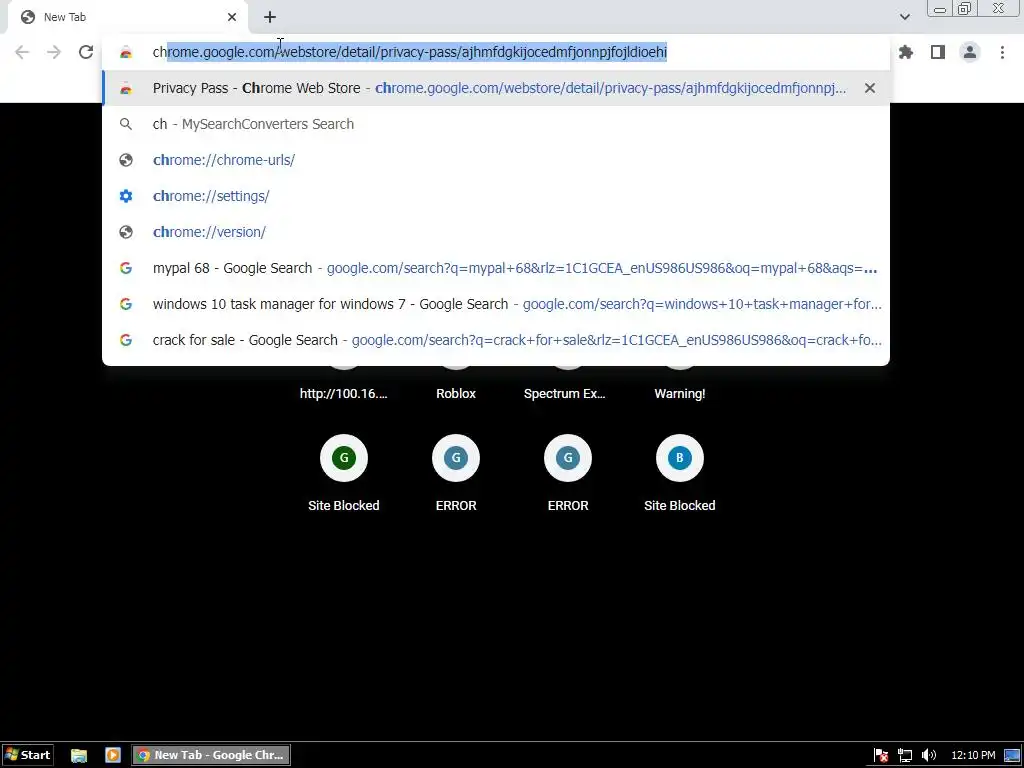Select the chrome://settings/ suggestion
This screenshot has width=1024, height=768.
496,196
